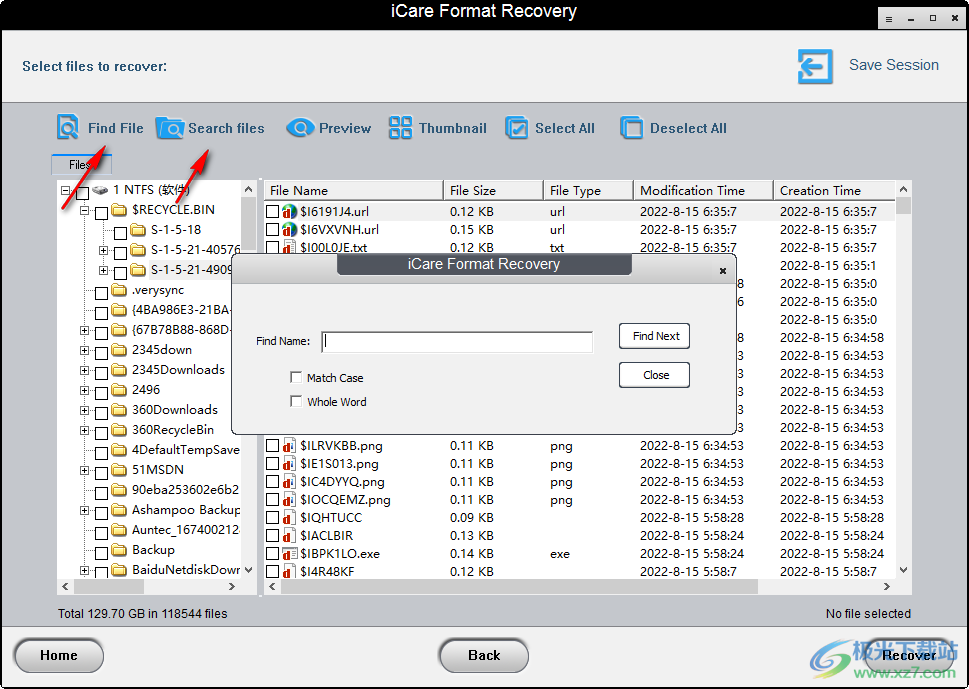Sort by Modification Time column header
The height and width of the screenshot is (689, 969).
(703, 190)
